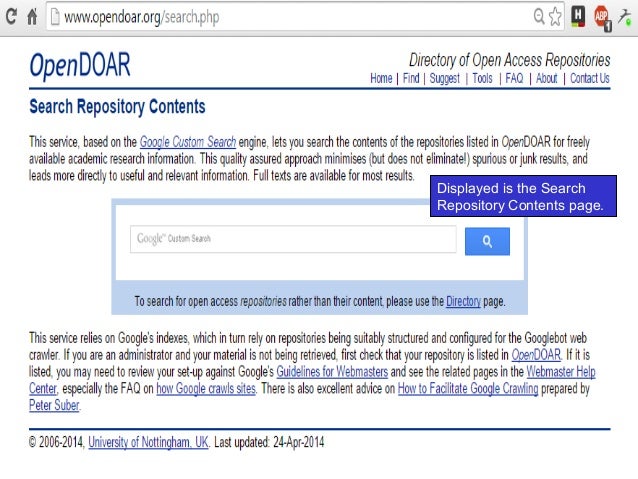Open How to Facilitate Google Crawling link
Viewport: 638px width, 479px height.
click(x=468, y=389)
